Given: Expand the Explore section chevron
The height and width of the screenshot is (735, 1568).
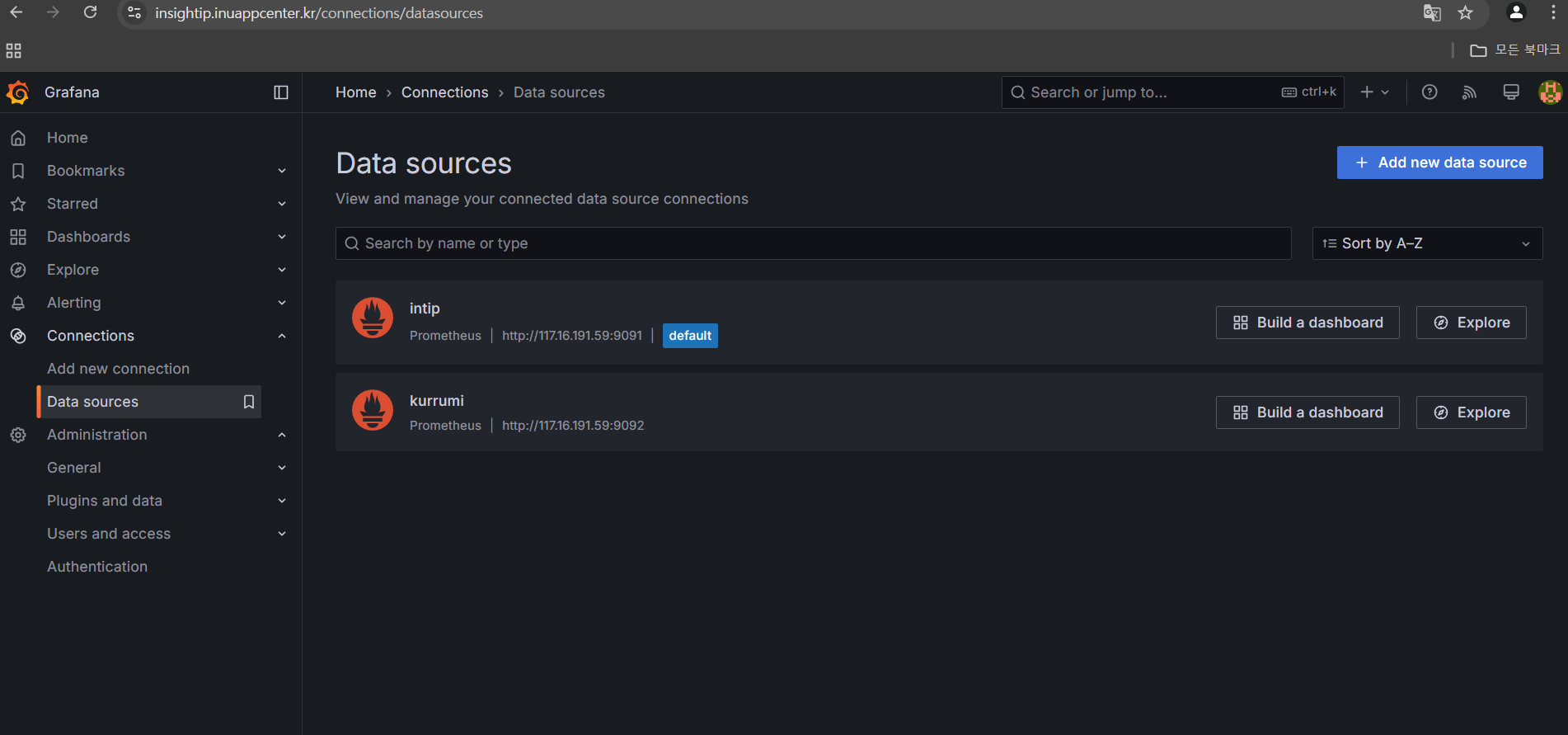Looking at the screenshot, I should coord(282,270).
